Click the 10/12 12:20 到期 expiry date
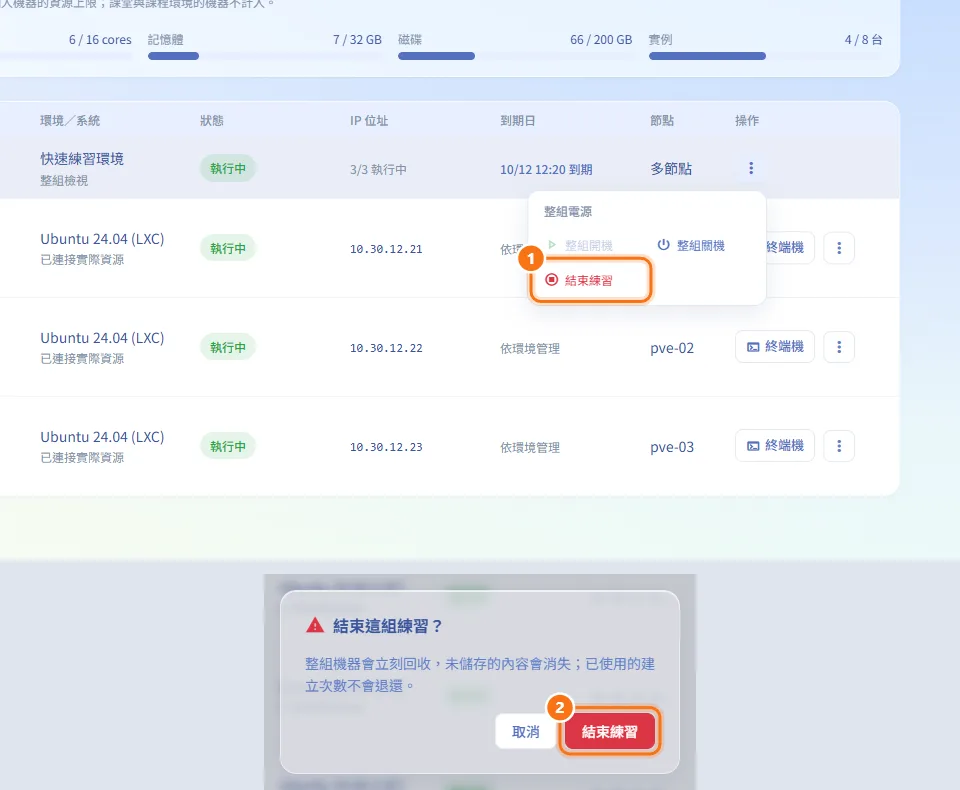960x790 pixels. (546, 170)
